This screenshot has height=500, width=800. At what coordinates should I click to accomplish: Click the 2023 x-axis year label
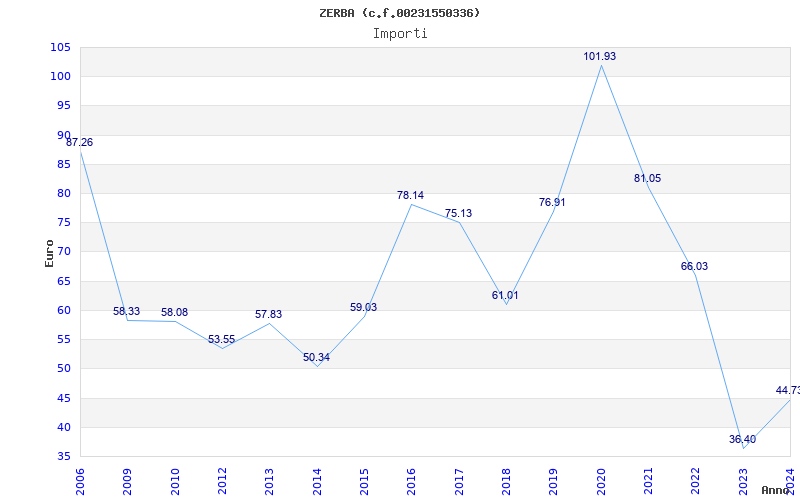tap(743, 481)
